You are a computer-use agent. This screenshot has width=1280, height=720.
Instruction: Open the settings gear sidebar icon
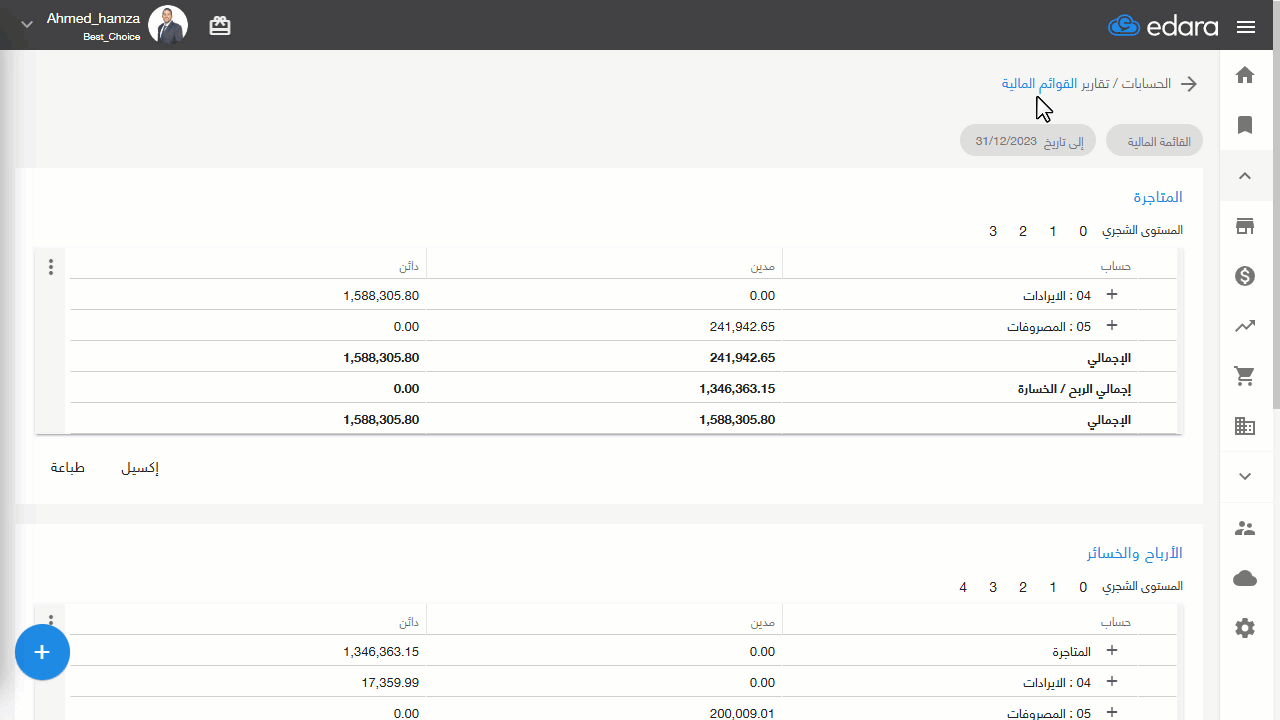point(1245,628)
